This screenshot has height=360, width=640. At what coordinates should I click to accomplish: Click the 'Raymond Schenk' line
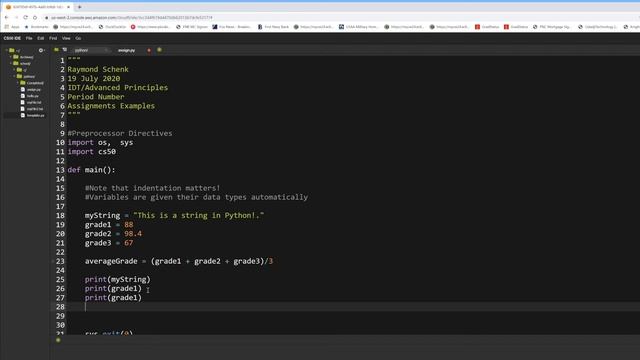pyautogui.click(x=98, y=69)
